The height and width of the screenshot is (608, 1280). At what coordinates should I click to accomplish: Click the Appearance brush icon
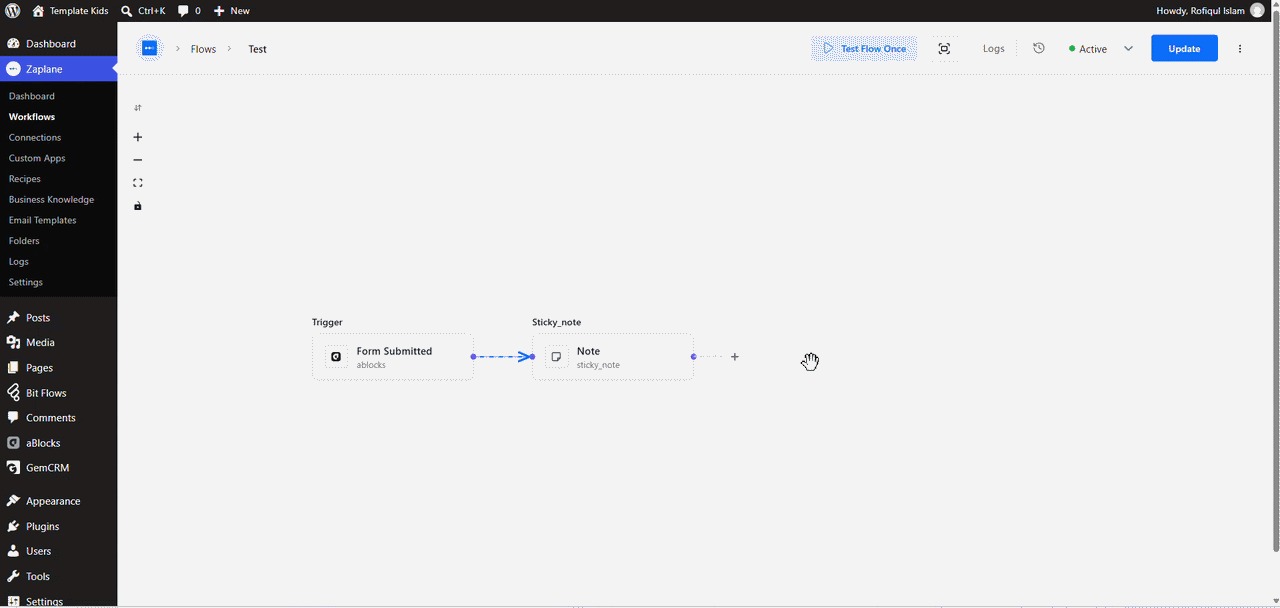point(13,501)
